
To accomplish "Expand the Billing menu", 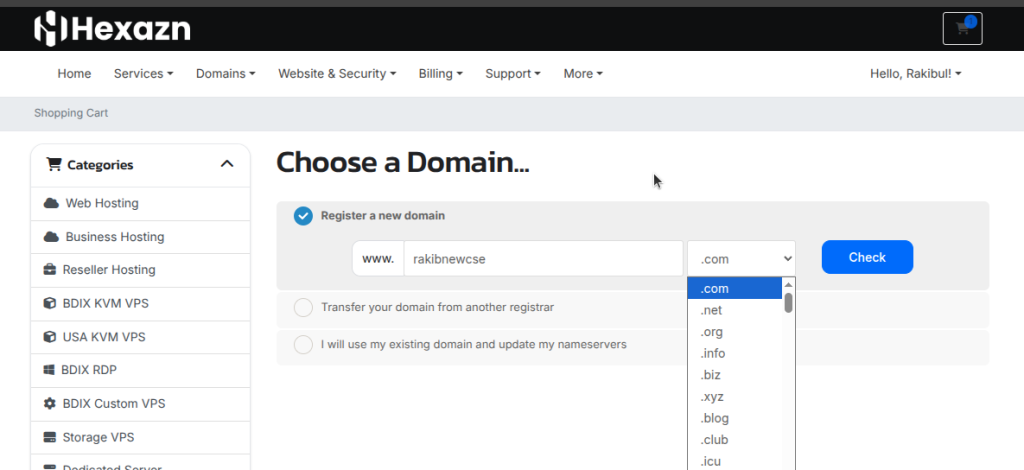I will point(441,74).
